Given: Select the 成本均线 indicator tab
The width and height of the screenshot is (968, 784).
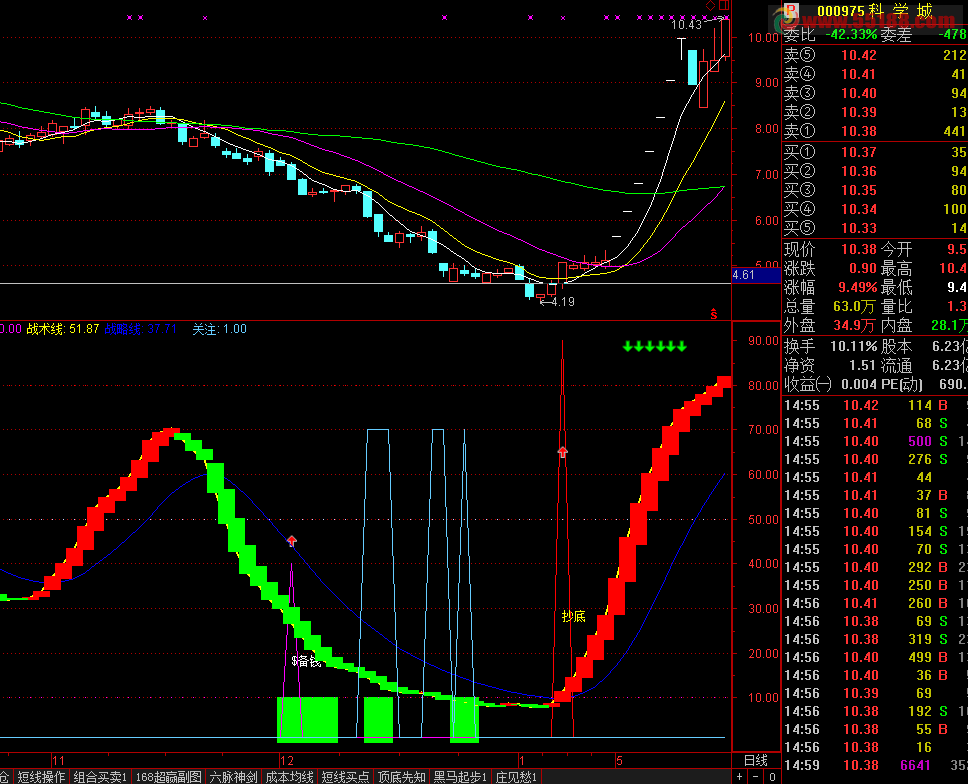Looking at the screenshot, I should pos(289,776).
